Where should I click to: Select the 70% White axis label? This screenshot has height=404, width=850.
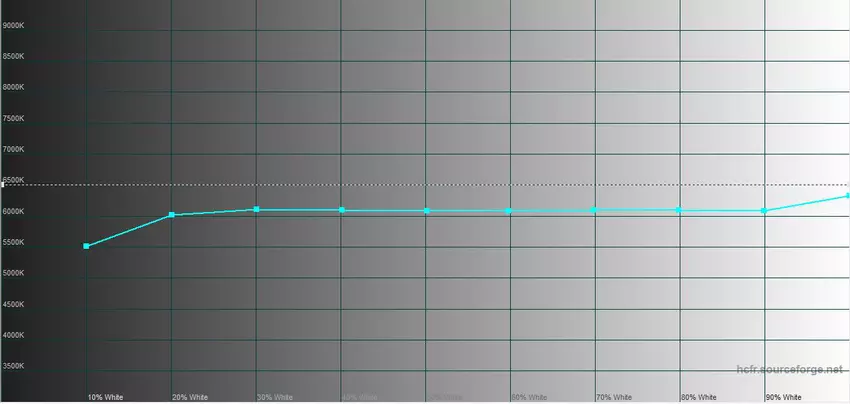click(x=614, y=397)
